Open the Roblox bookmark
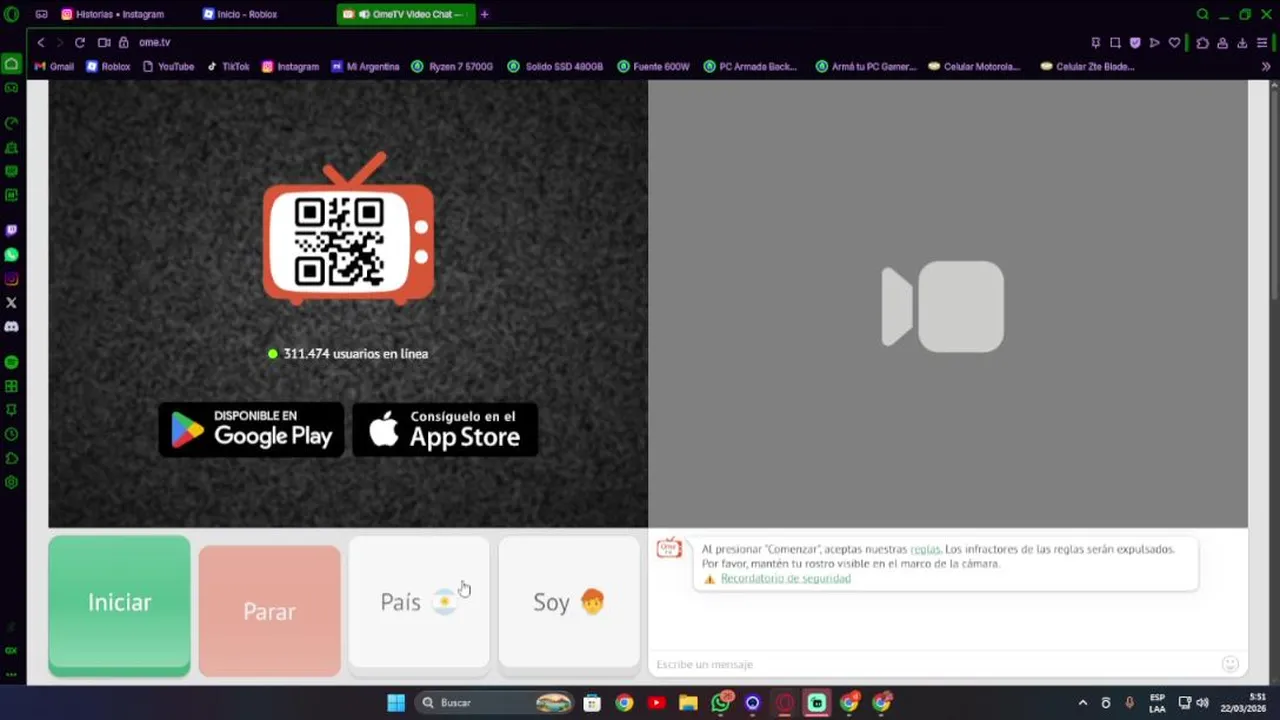Viewport: 1280px width, 720px height. 108,67
